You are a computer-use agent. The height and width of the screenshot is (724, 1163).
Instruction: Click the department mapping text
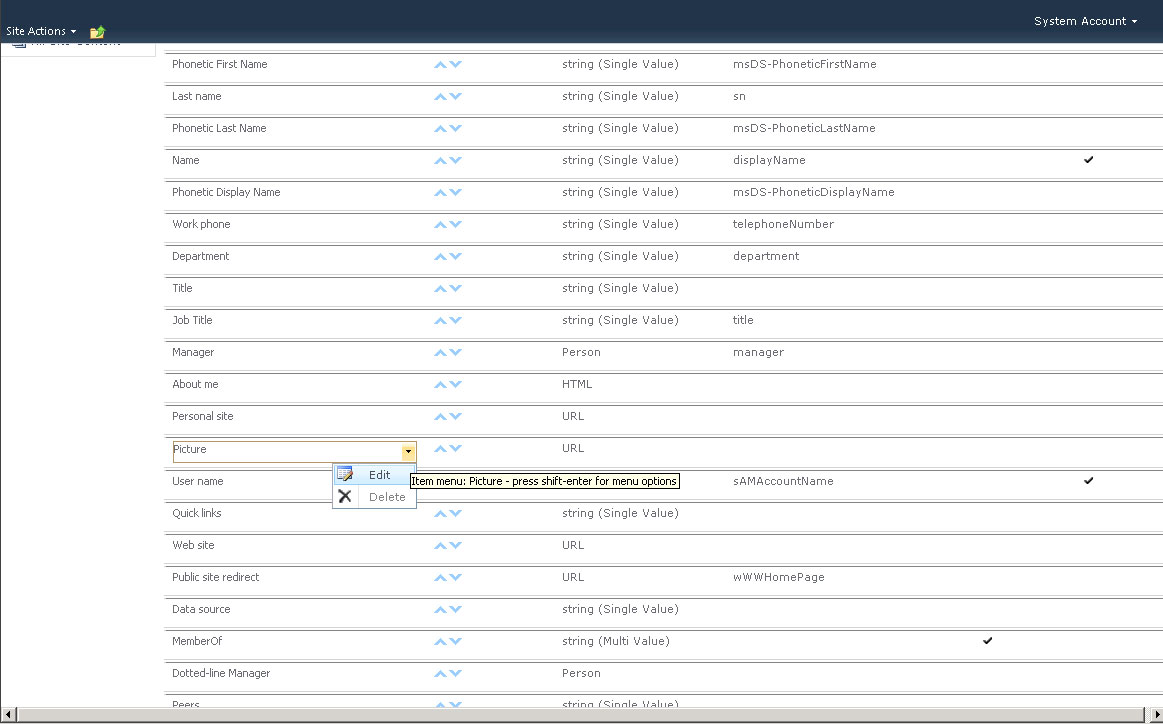(766, 257)
